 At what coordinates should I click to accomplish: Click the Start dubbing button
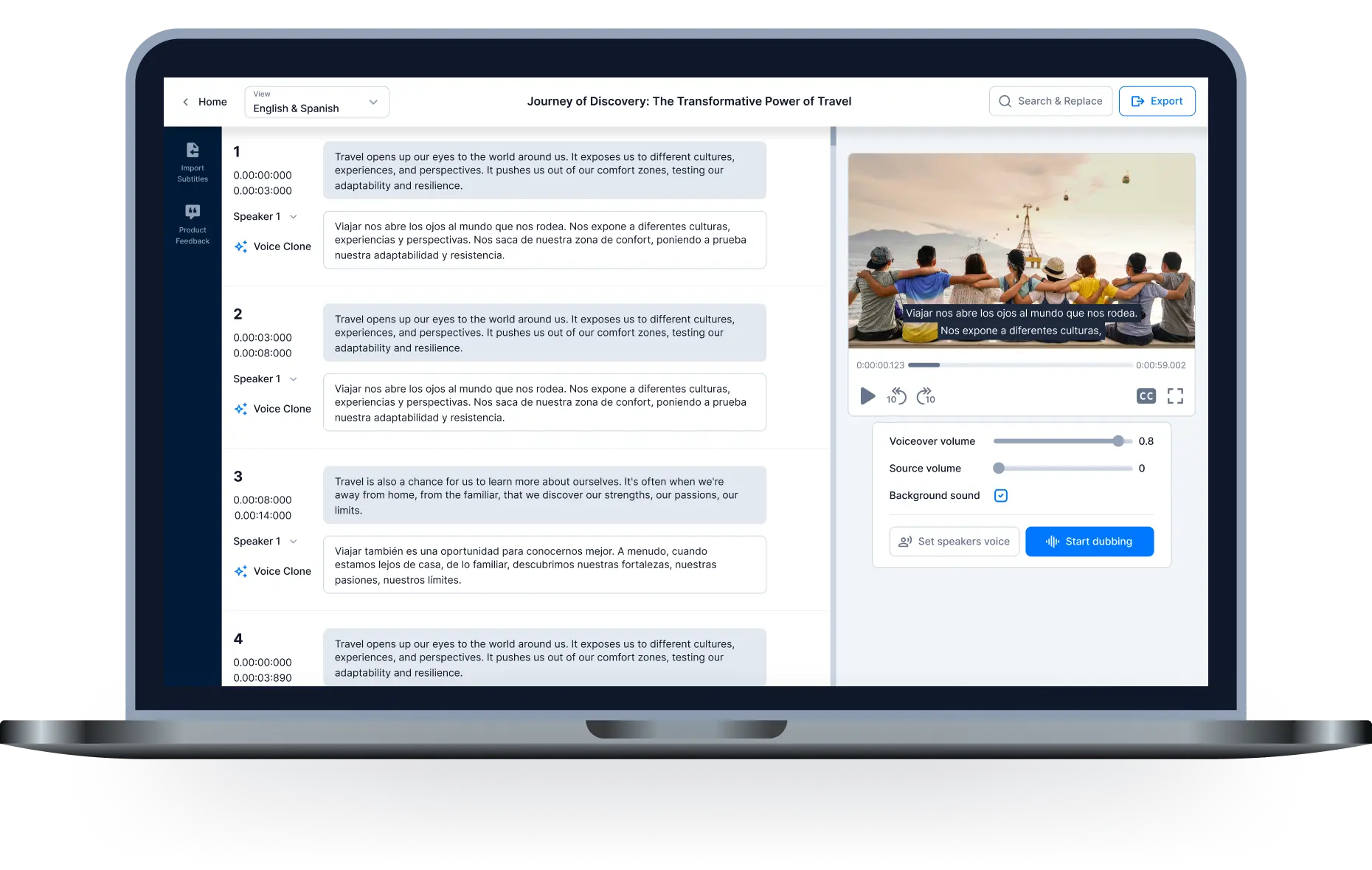click(1089, 542)
